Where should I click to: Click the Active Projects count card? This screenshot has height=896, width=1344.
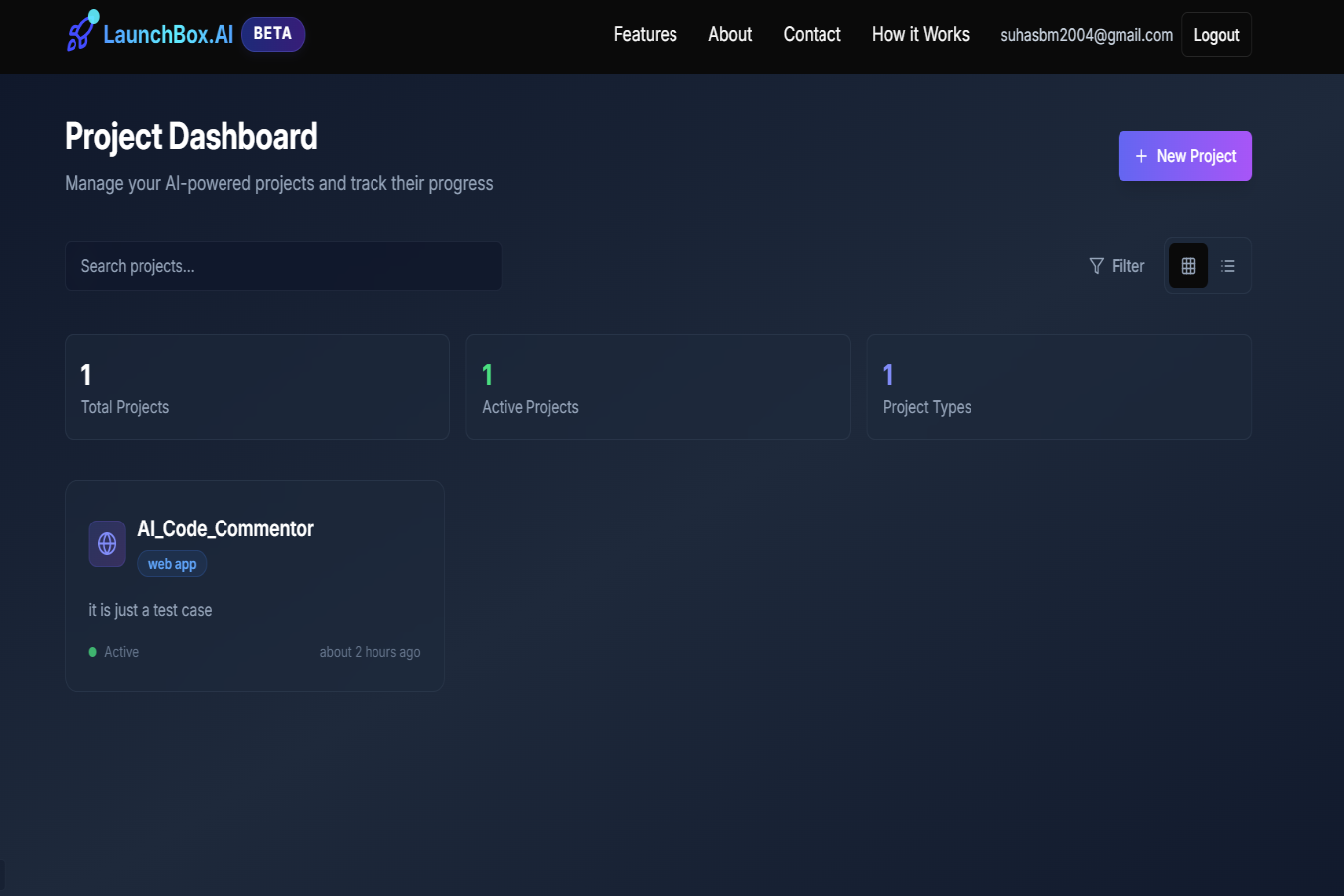(658, 386)
